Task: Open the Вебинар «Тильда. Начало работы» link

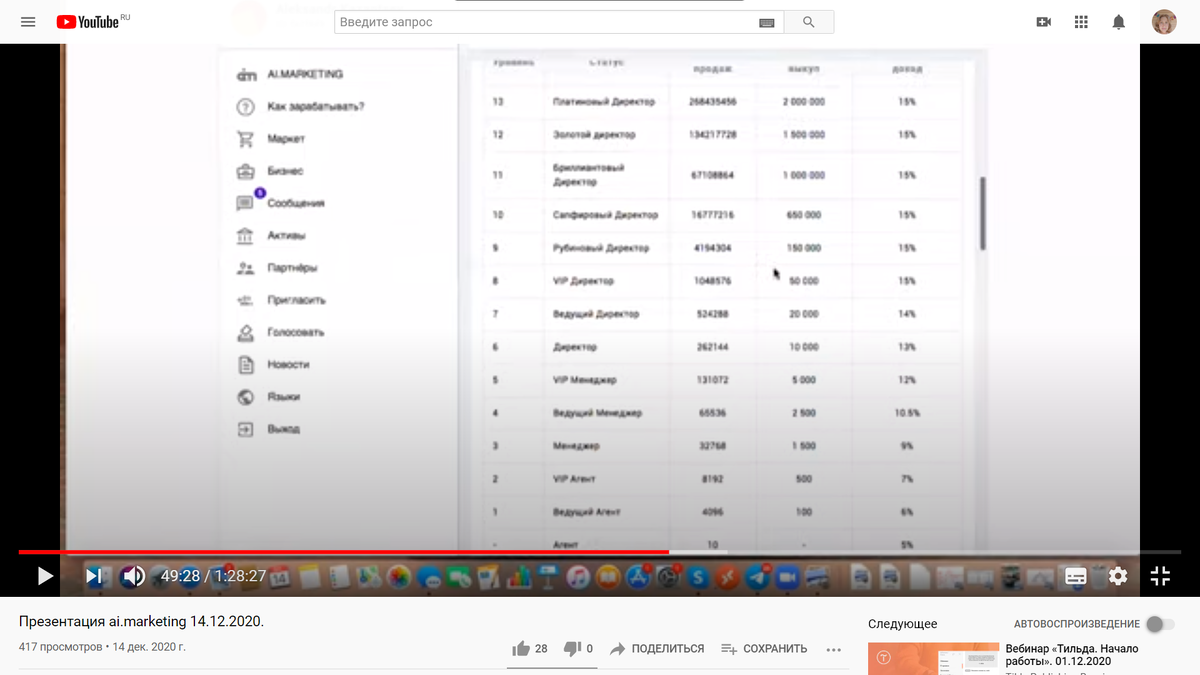Action: (1071, 655)
